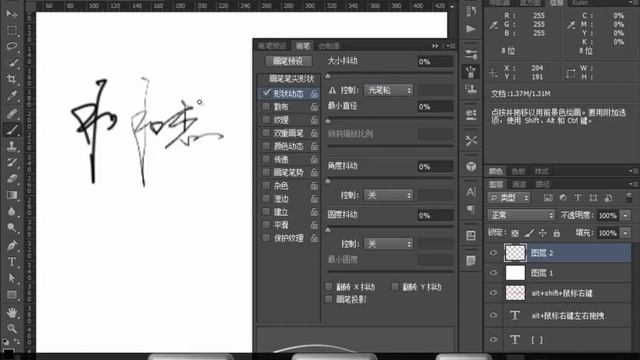640x360 pixels.
Task: Select the Hand tool
Action: click(x=12, y=312)
